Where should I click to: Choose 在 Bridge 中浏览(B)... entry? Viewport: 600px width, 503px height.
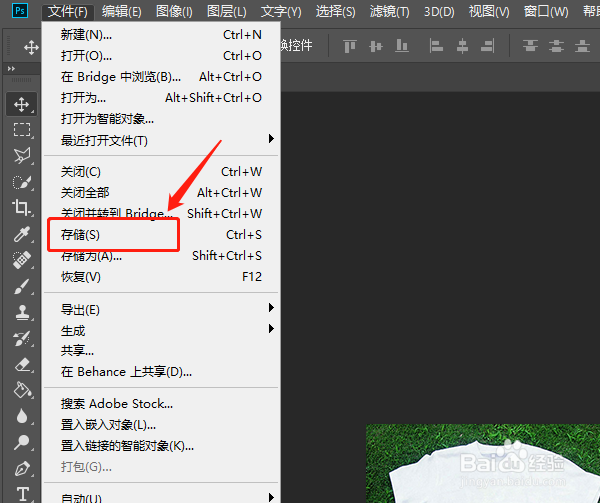tap(161, 77)
